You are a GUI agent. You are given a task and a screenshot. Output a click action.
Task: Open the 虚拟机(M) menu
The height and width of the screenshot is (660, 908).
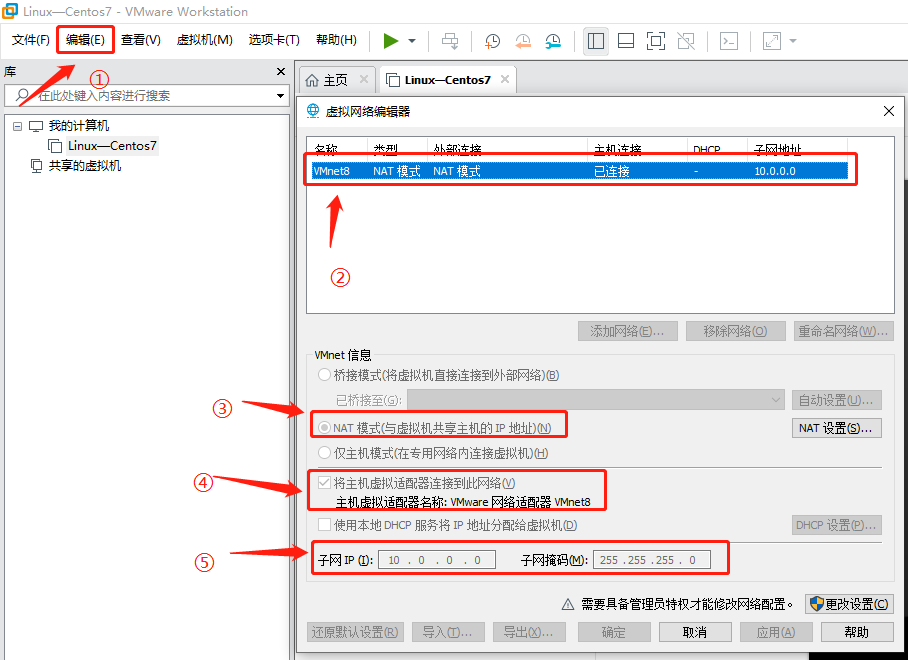(204, 40)
